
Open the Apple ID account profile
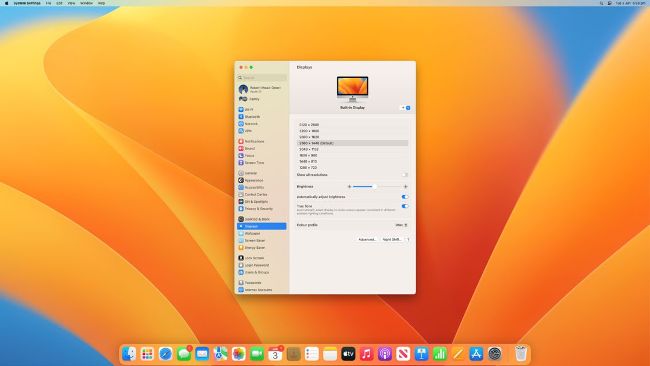tap(262, 89)
